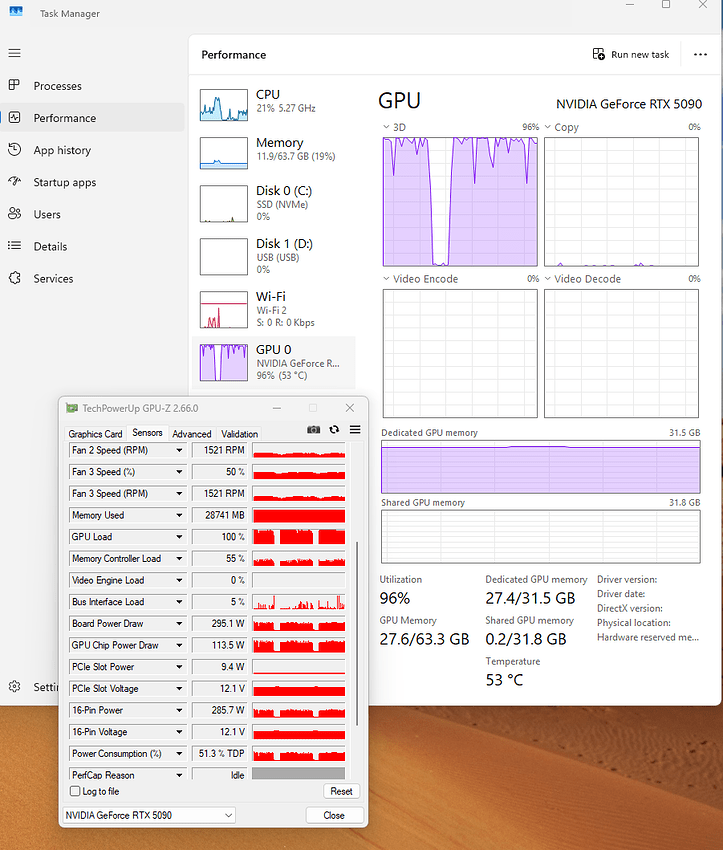
Task: Open the GPU Load sensor dropdown arrow
Action: pos(179,537)
